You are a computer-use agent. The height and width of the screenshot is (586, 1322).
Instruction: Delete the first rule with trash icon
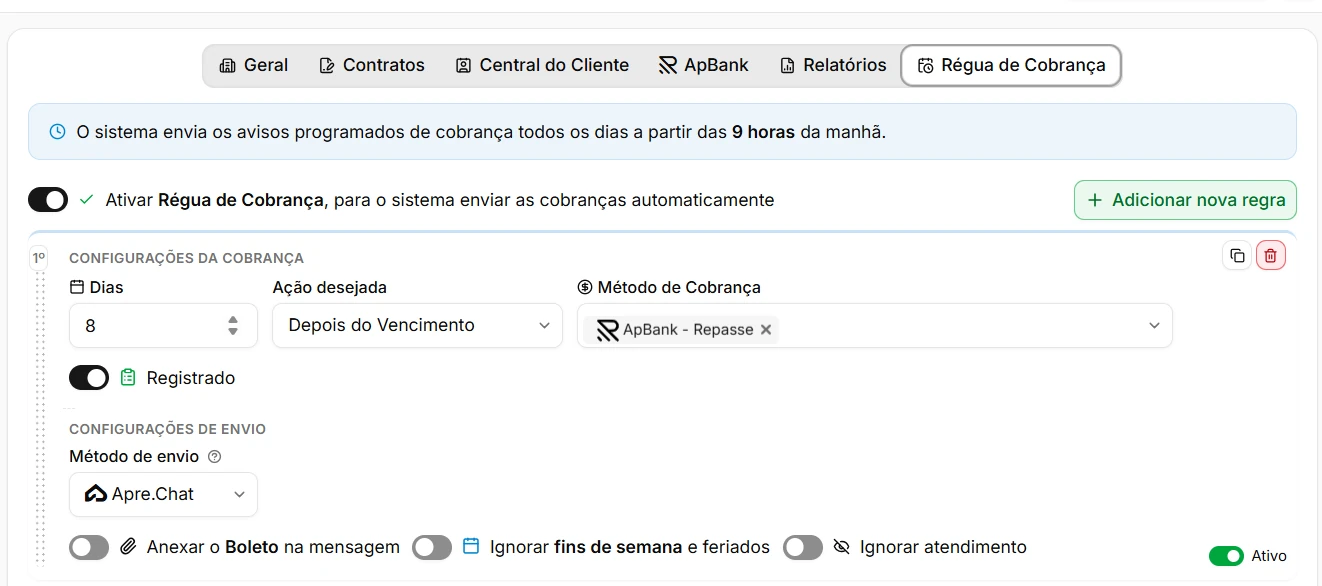(1271, 256)
